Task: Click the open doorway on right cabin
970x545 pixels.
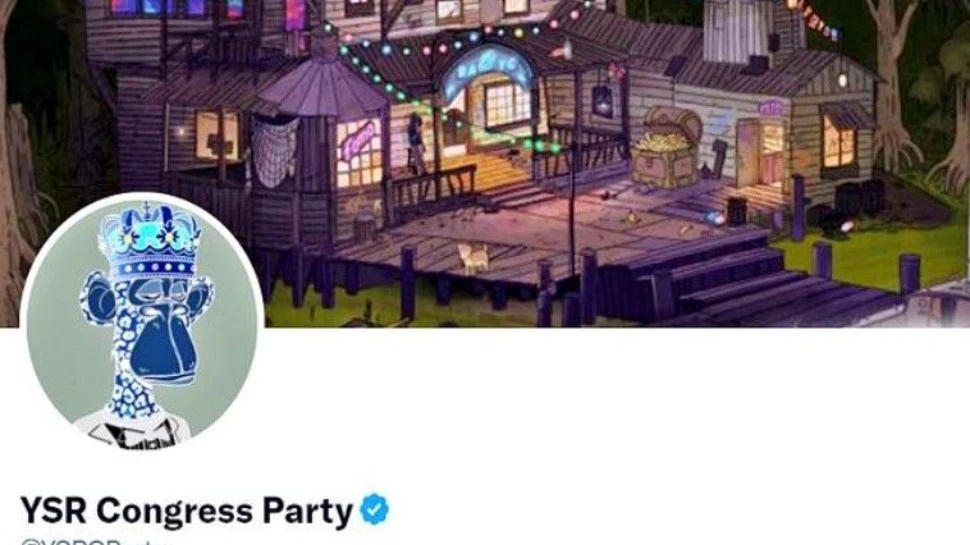Action: (x=761, y=153)
